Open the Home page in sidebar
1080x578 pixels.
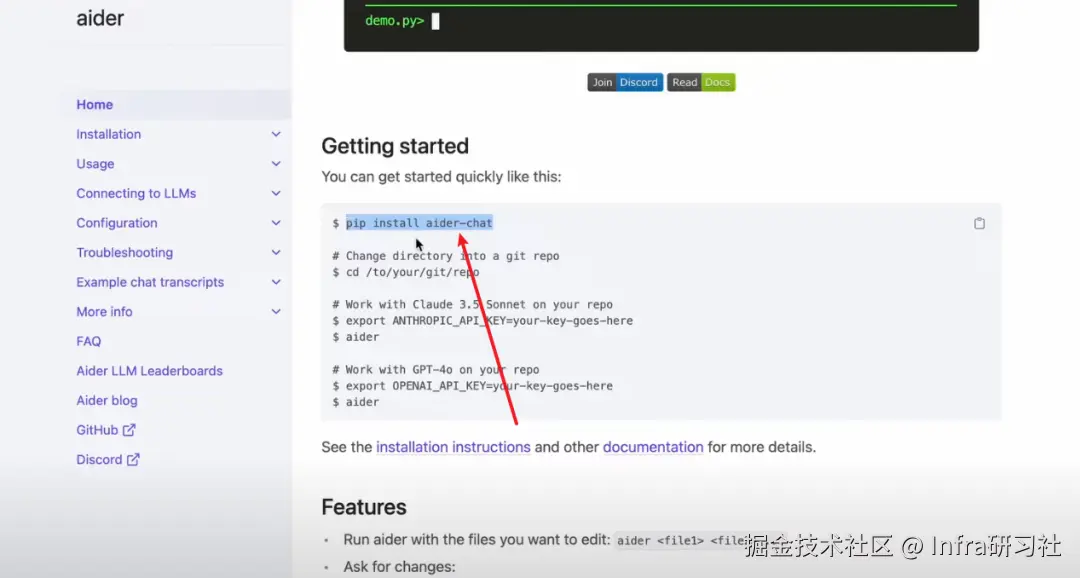pyautogui.click(x=94, y=105)
